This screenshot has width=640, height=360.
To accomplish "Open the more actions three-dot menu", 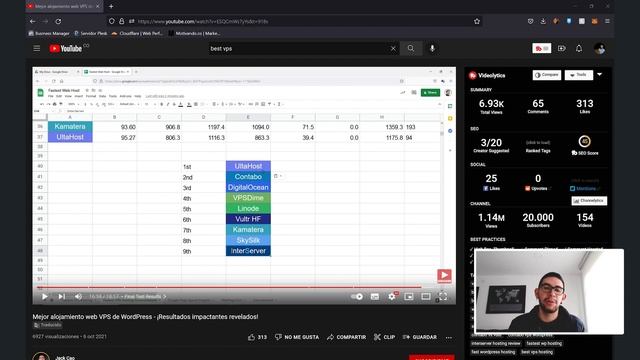I will [449, 337].
